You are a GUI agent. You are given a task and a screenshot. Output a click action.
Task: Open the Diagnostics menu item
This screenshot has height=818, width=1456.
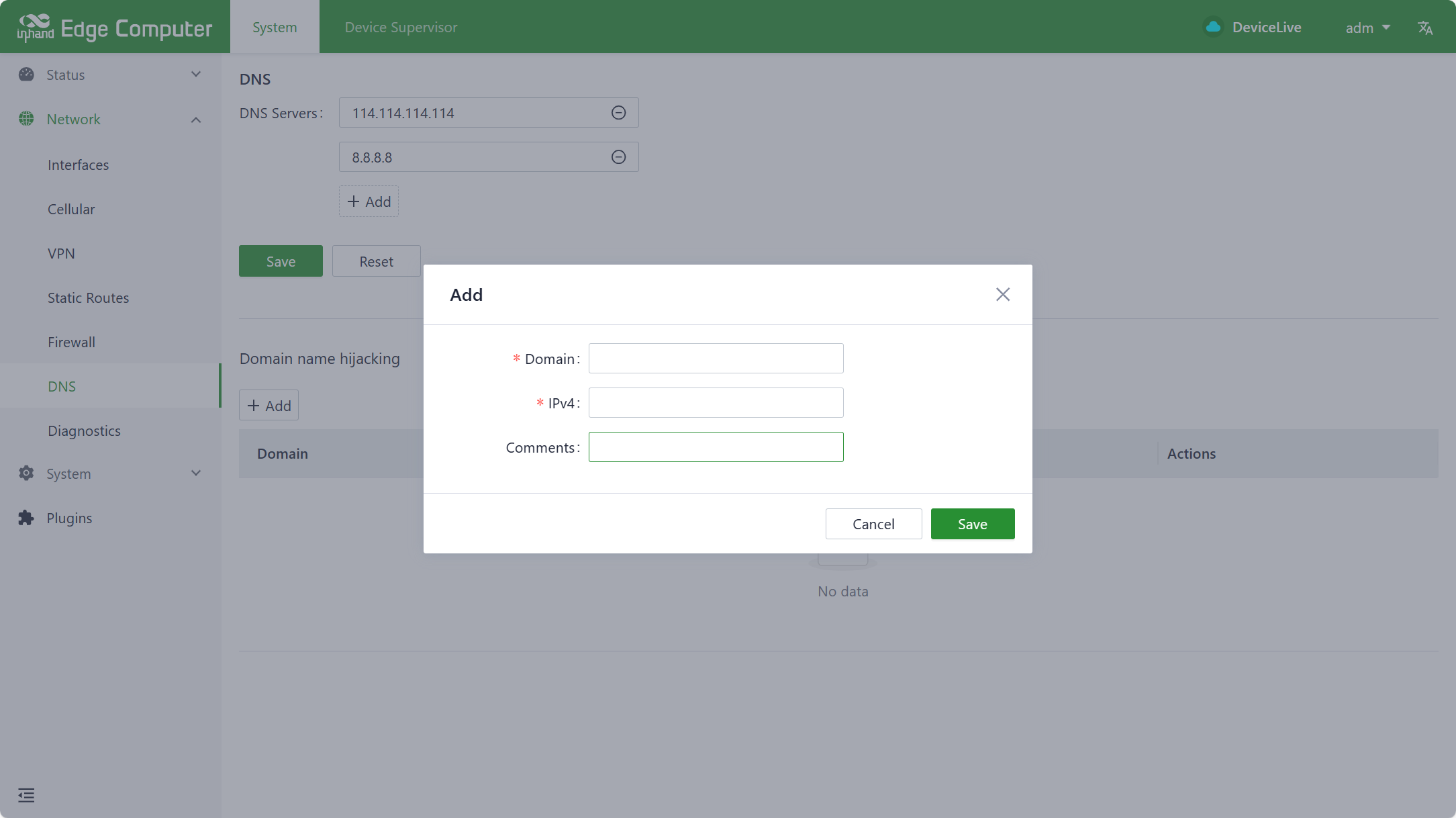(x=84, y=430)
